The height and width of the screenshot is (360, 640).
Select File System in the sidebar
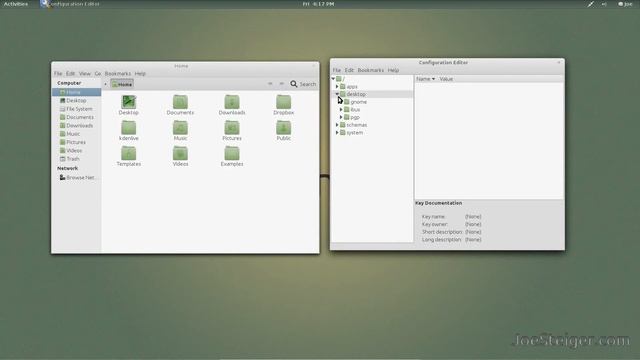76,109
